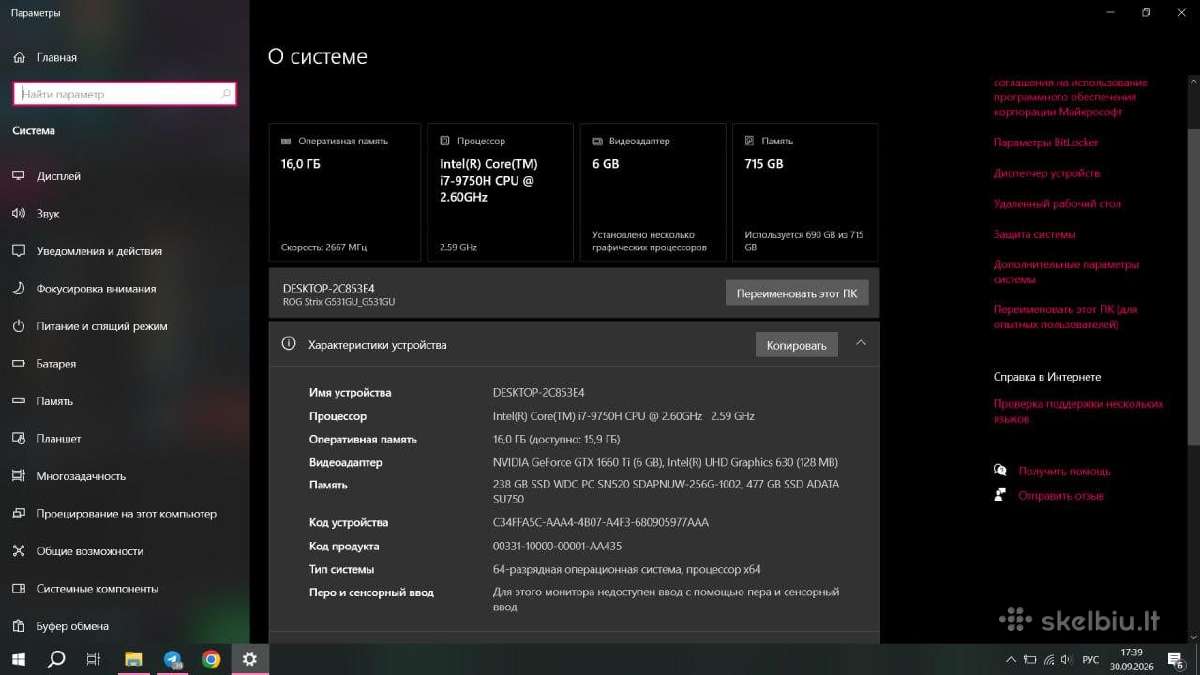Select the Звук sound icon

[x=18, y=213]
